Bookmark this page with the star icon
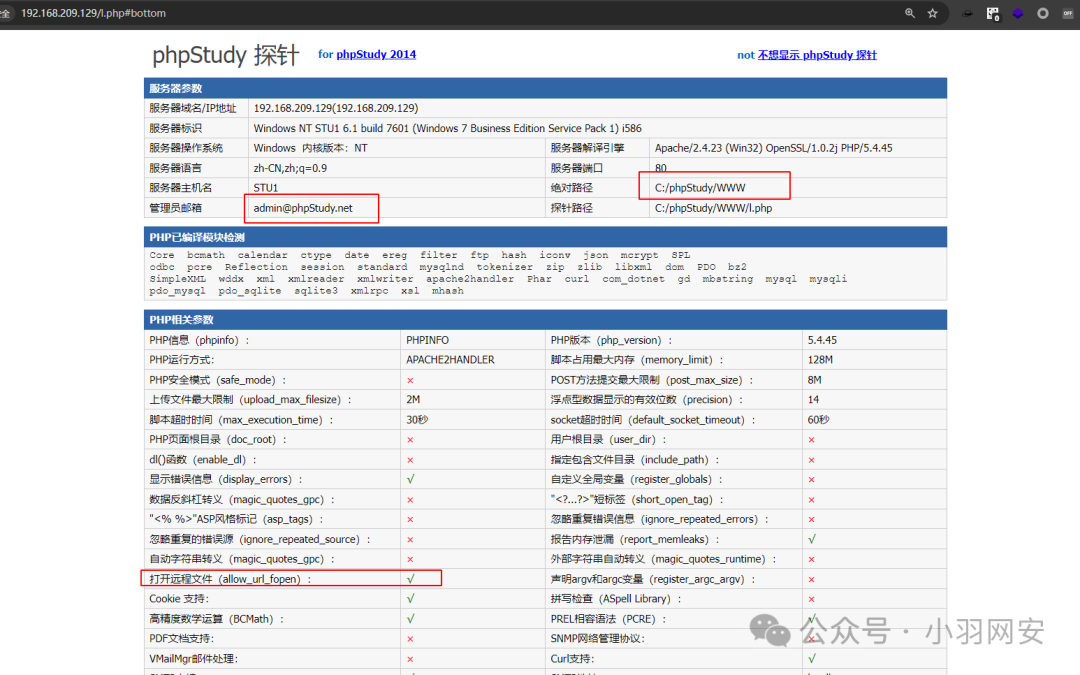Image resolution: width=1080 pixels, height=675 pixels. pyautogui.click(x=933, y=13)
